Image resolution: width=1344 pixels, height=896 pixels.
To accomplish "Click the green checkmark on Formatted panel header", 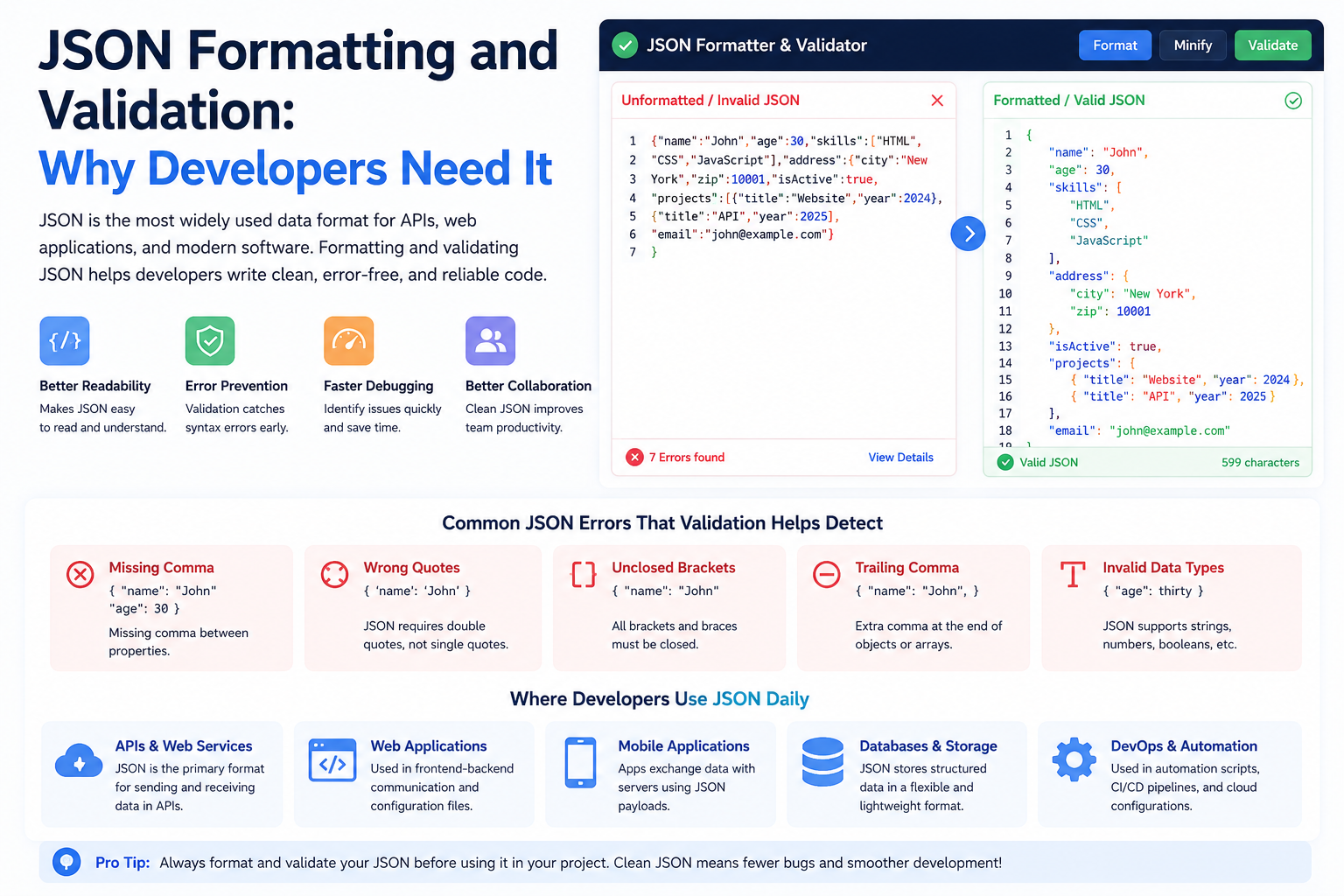I will tap(1292, 101).
